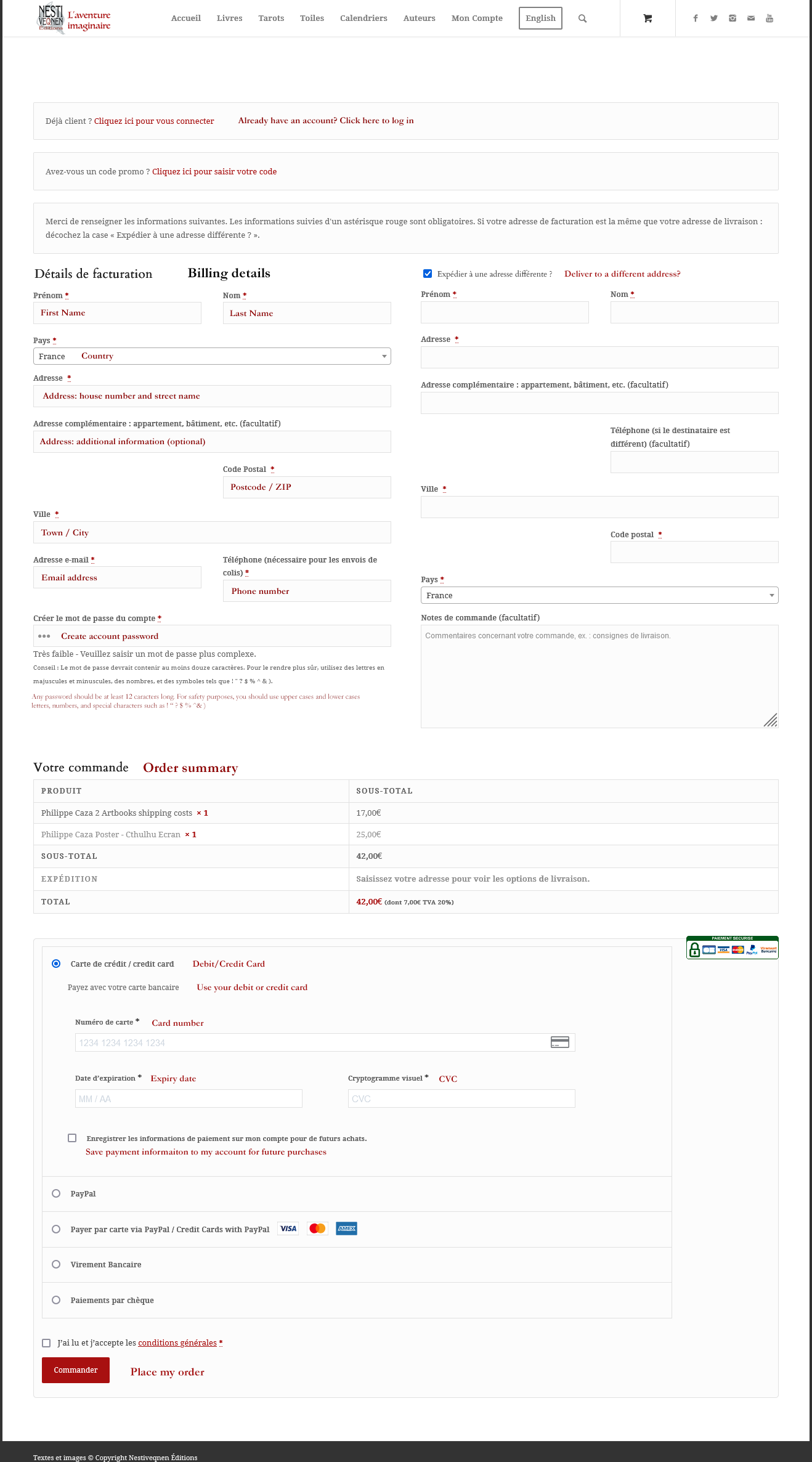
Task: Click the shipping Nom field
Action: (694, 312)
